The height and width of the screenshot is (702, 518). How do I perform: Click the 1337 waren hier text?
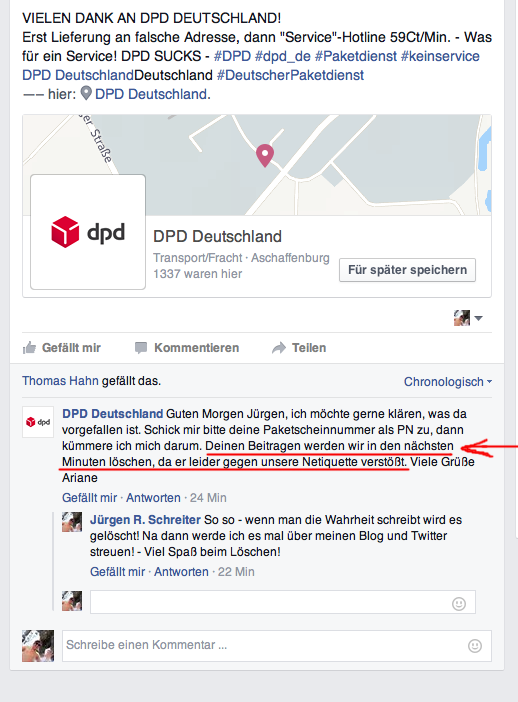197,274
